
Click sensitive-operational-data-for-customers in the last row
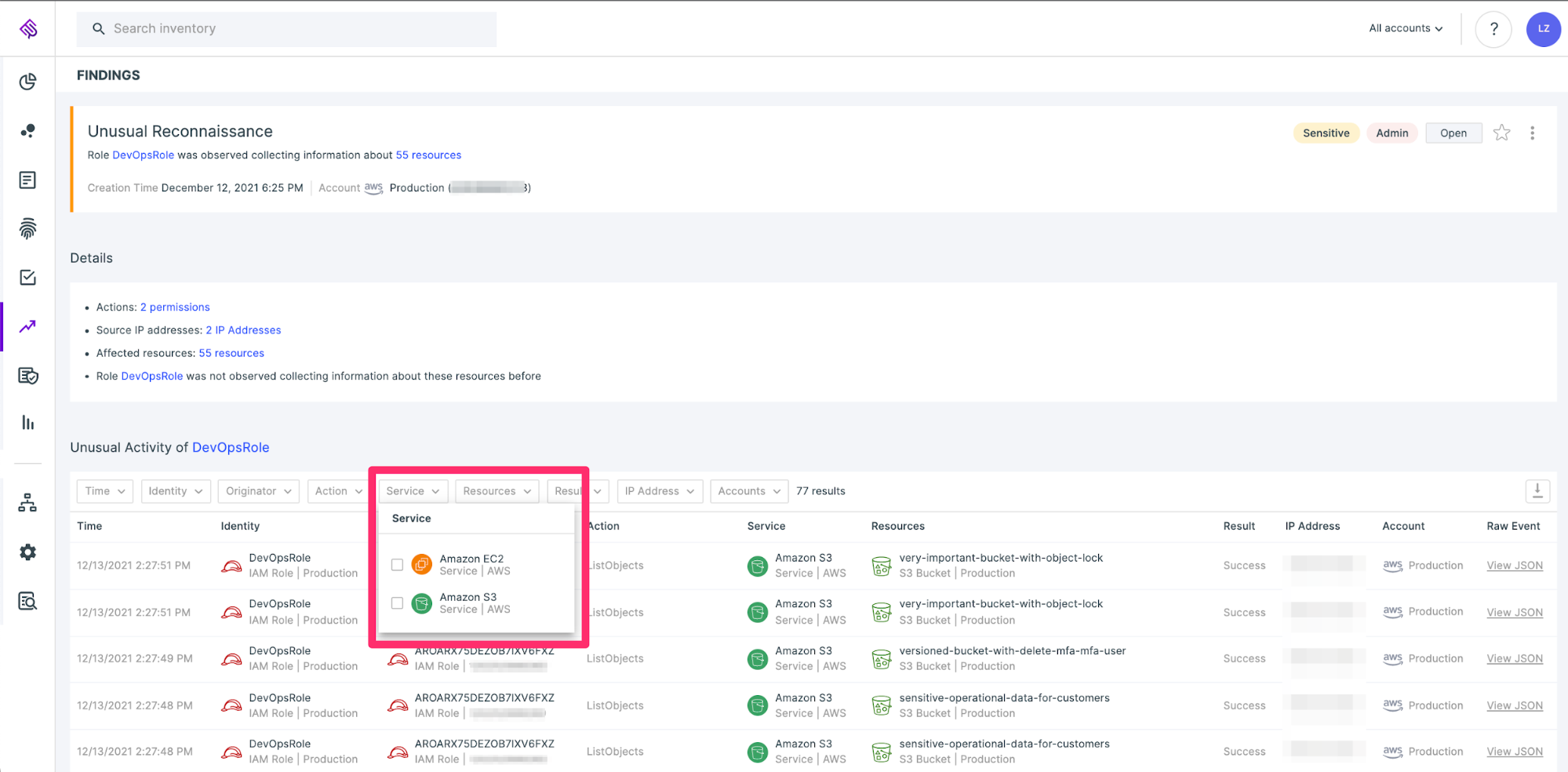(1004, 744)
